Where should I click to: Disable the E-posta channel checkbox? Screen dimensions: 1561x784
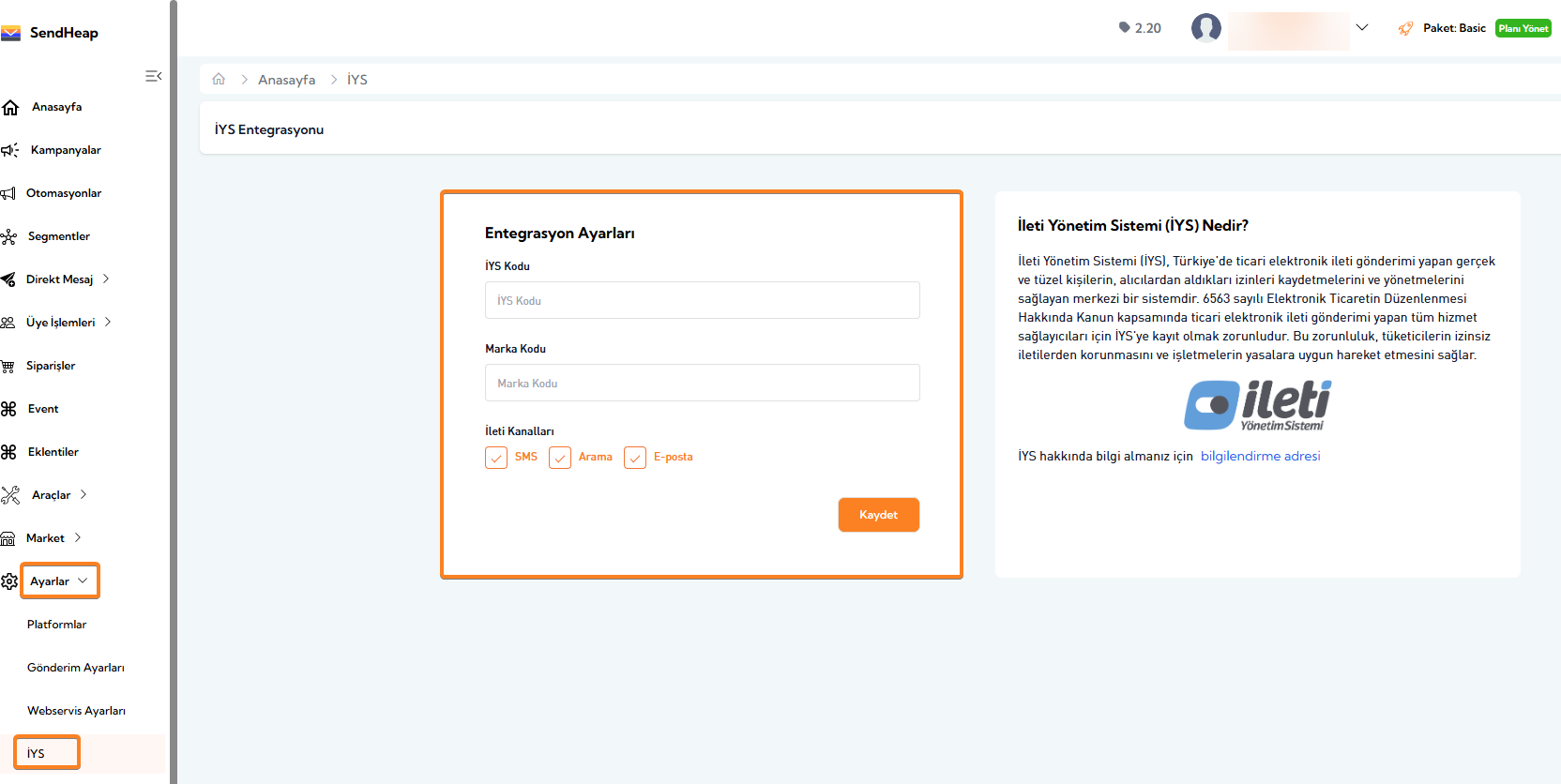coord(635,458)
